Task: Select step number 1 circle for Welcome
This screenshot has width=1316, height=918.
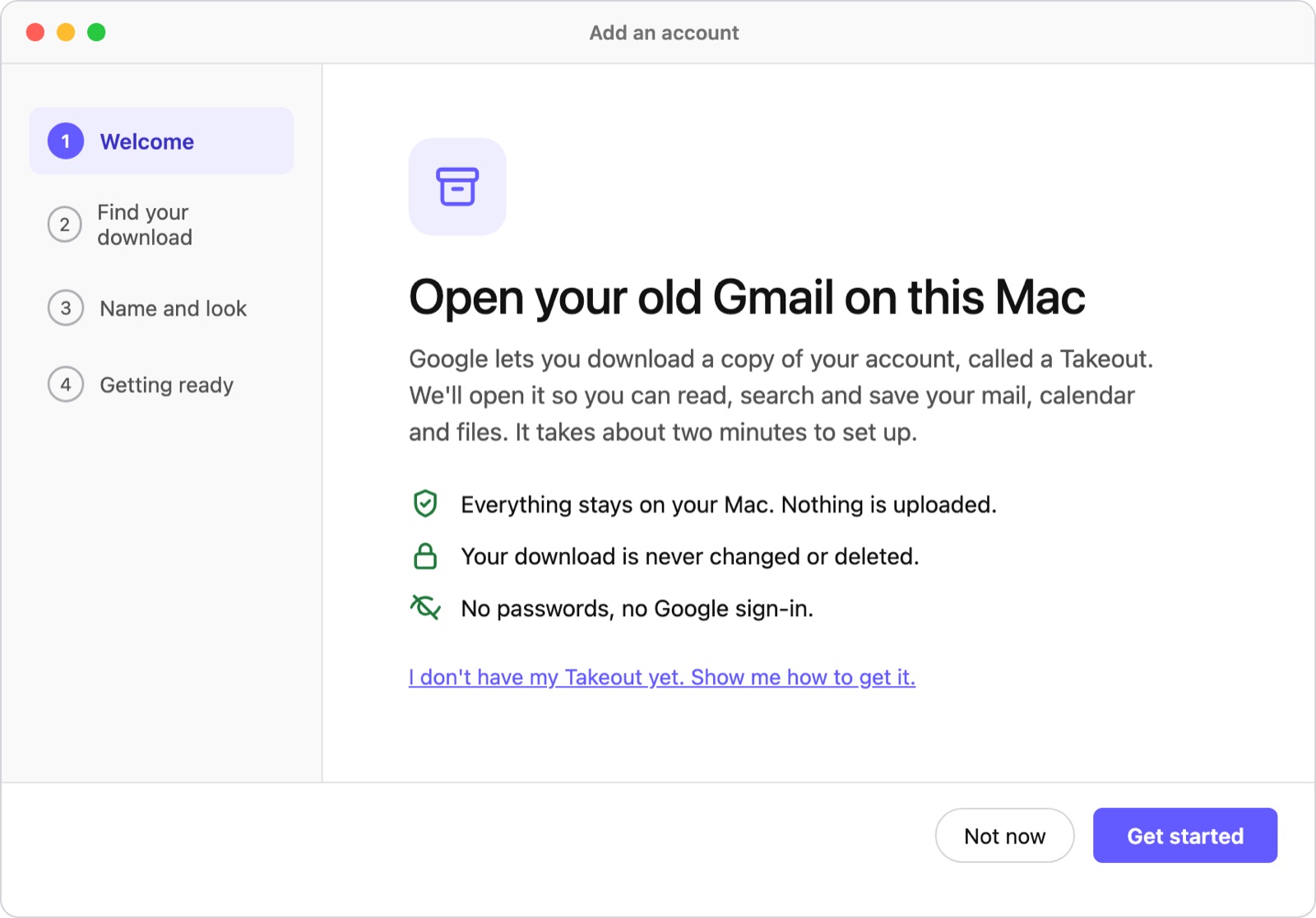Action: (66, 141)
